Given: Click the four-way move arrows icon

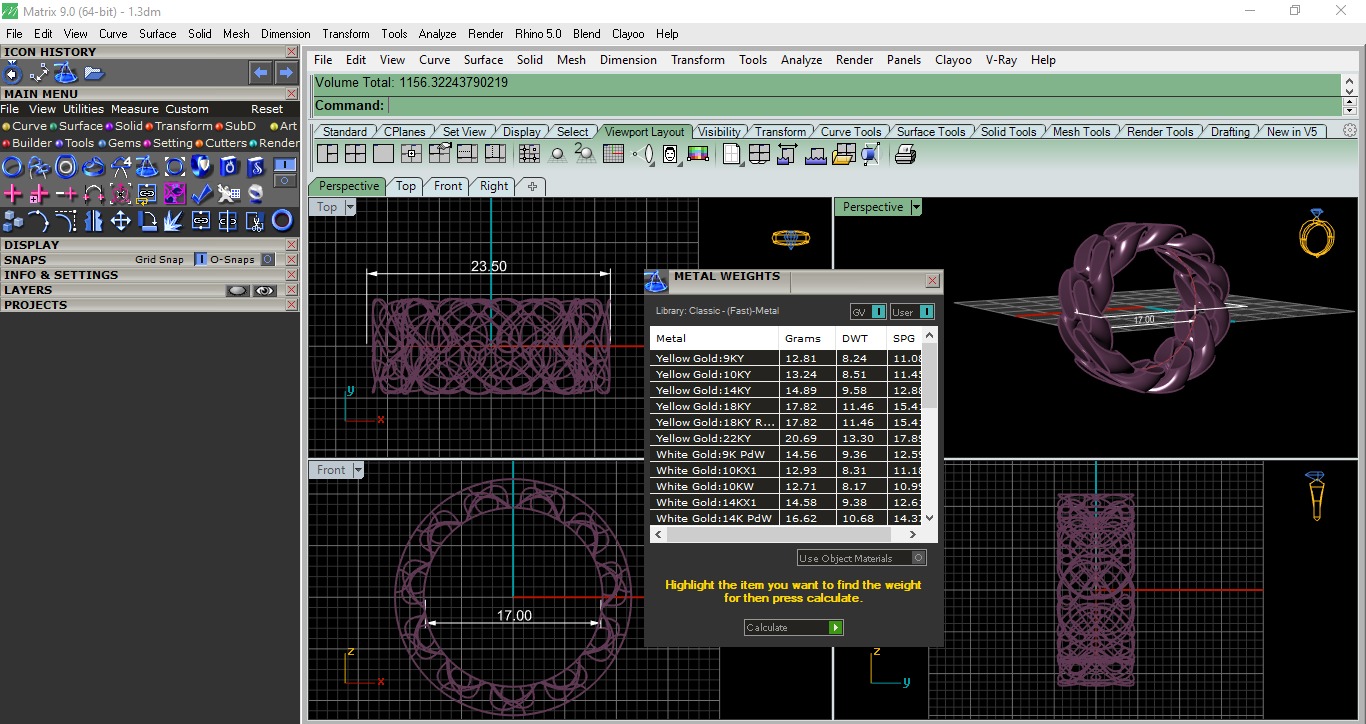Looking at the screenshot, I should point(120,220).
